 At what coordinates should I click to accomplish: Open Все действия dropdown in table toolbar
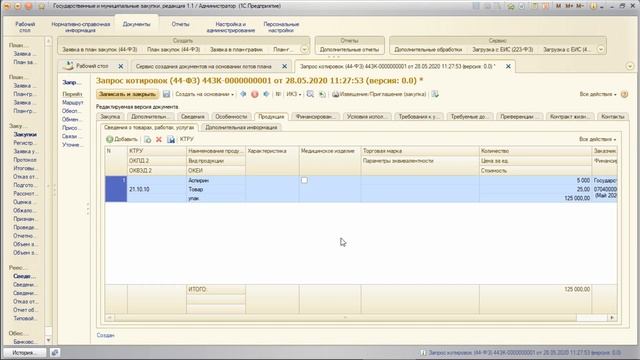(x=598, y=139)
